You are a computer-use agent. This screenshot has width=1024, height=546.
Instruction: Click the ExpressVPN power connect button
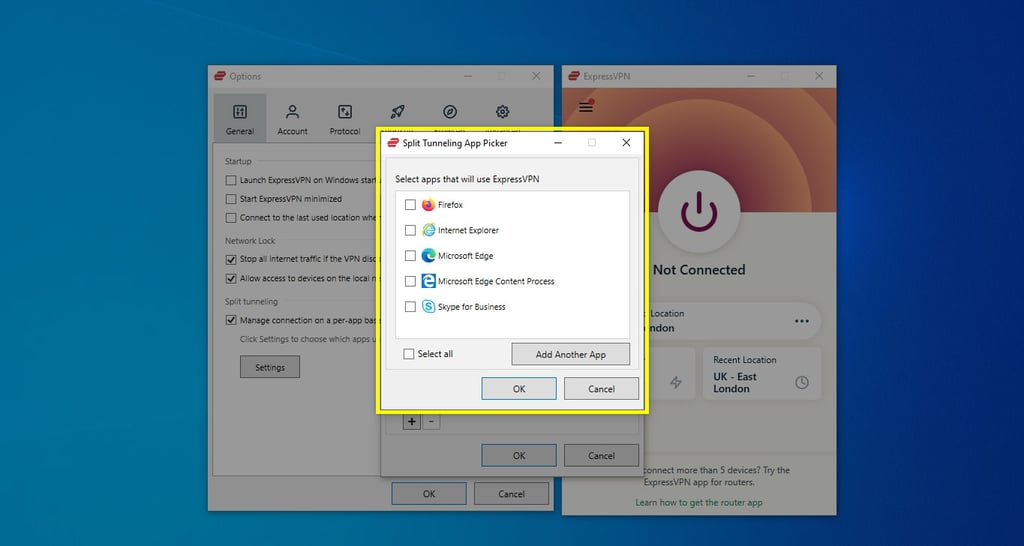pyautogui.click(x=699, y=211)
